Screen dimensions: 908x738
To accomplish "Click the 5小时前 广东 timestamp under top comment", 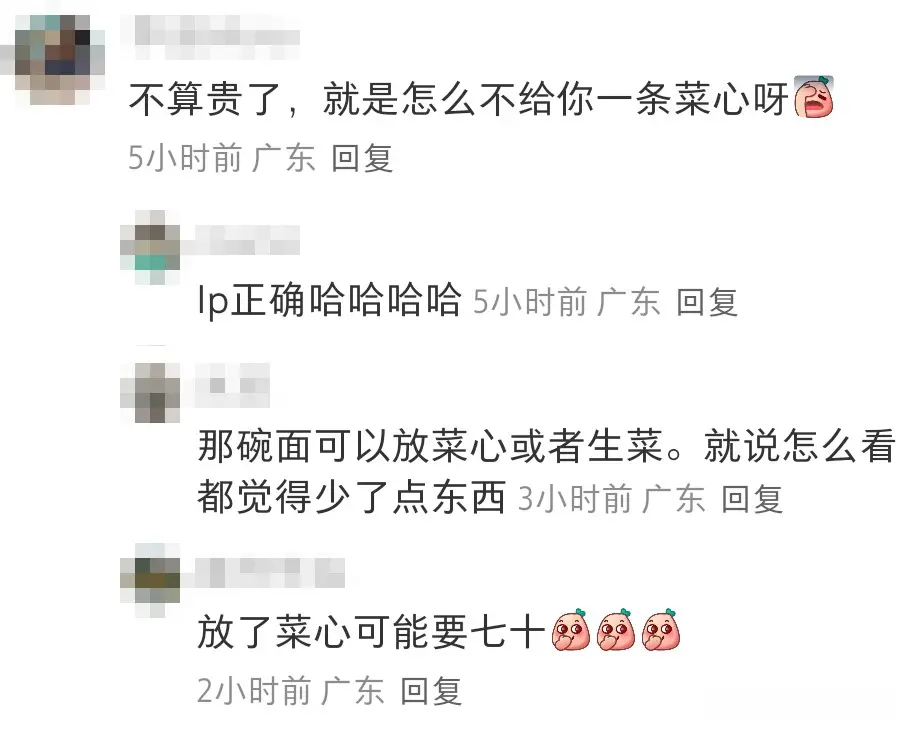I will (222, 158).
